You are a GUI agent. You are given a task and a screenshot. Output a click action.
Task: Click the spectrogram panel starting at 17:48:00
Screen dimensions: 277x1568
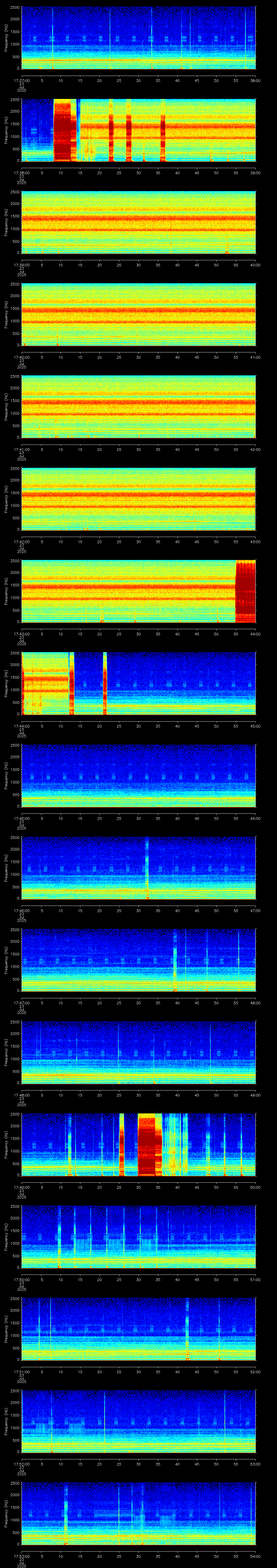[139, 1052]
